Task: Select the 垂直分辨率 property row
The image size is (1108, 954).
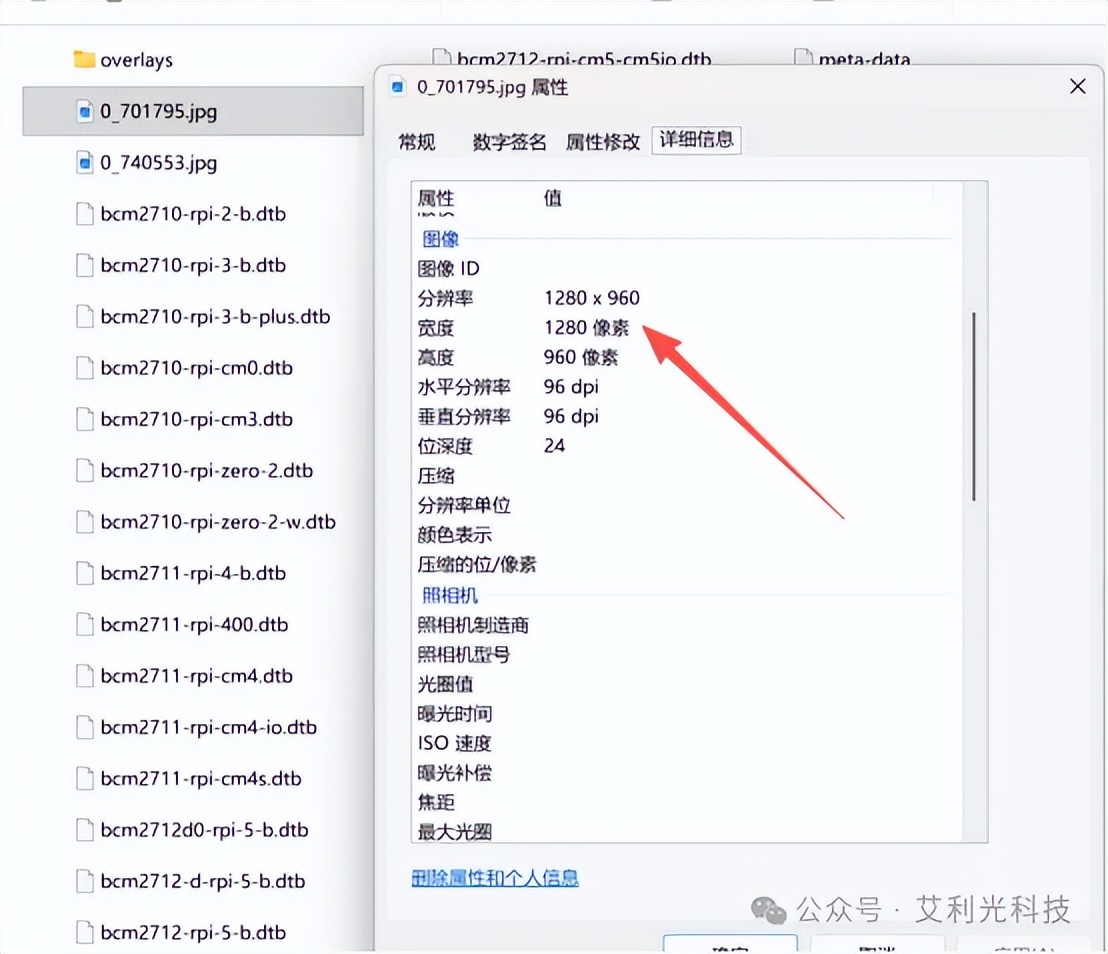Action: point(685,416)
